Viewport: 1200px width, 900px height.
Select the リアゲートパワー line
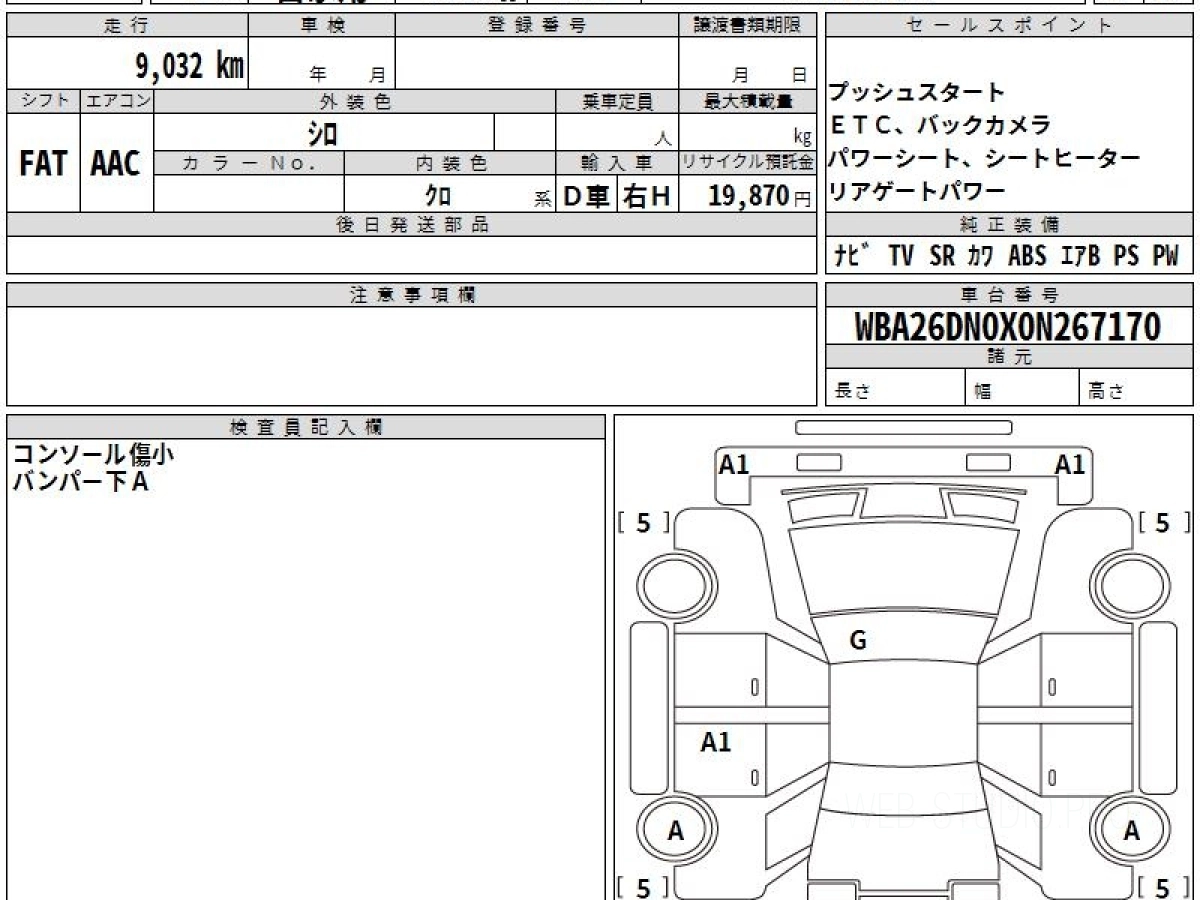coord(917,190)
